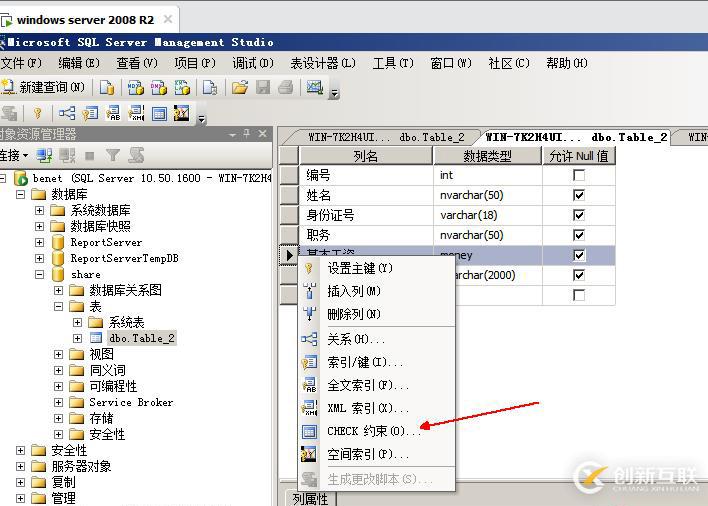Pin the Object Explorer panel
The image size is (708, 506).
[247, 134]
